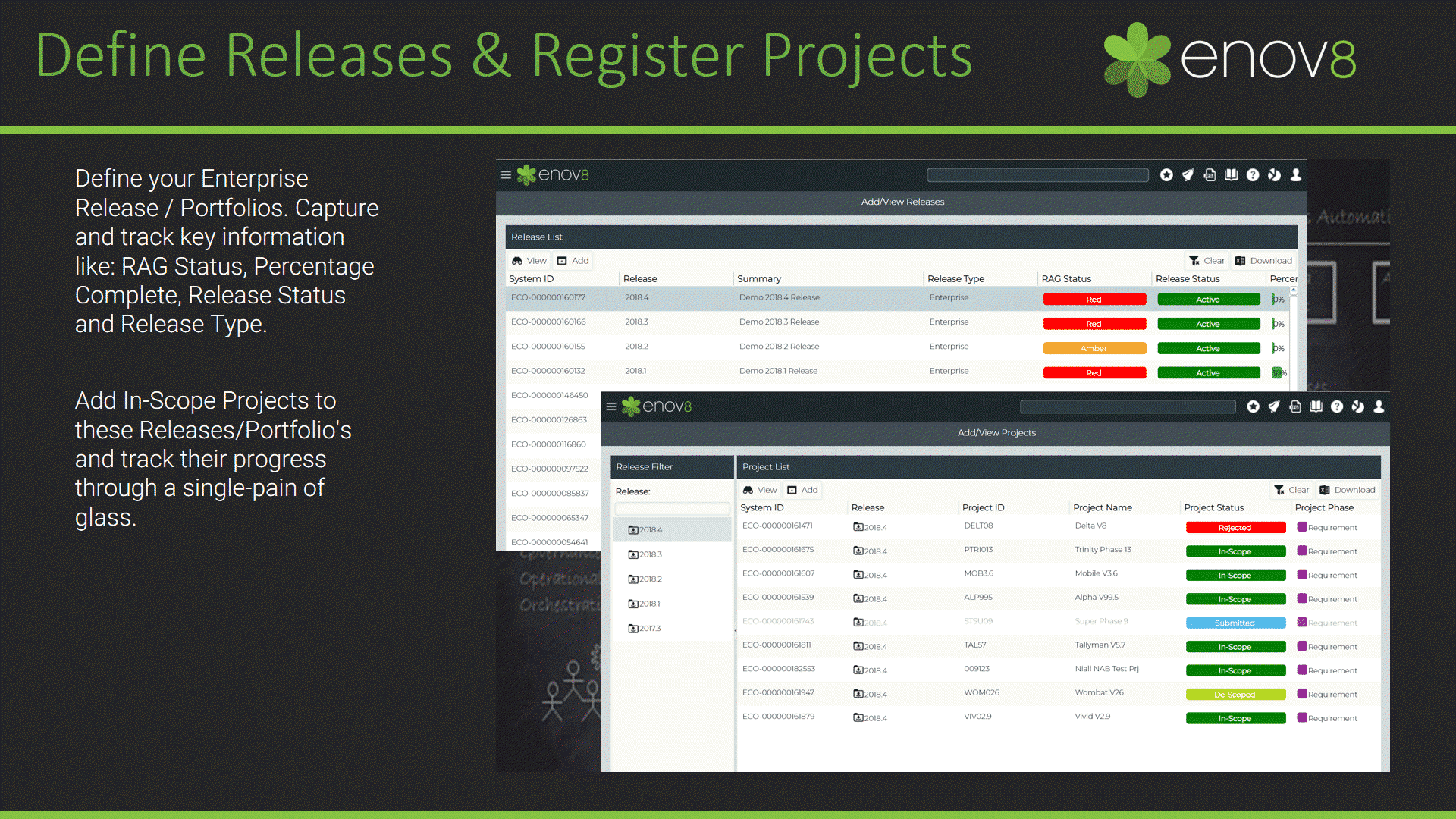
Task: Open book guide icon in Releases window
Action: [x=1232, y=175]
